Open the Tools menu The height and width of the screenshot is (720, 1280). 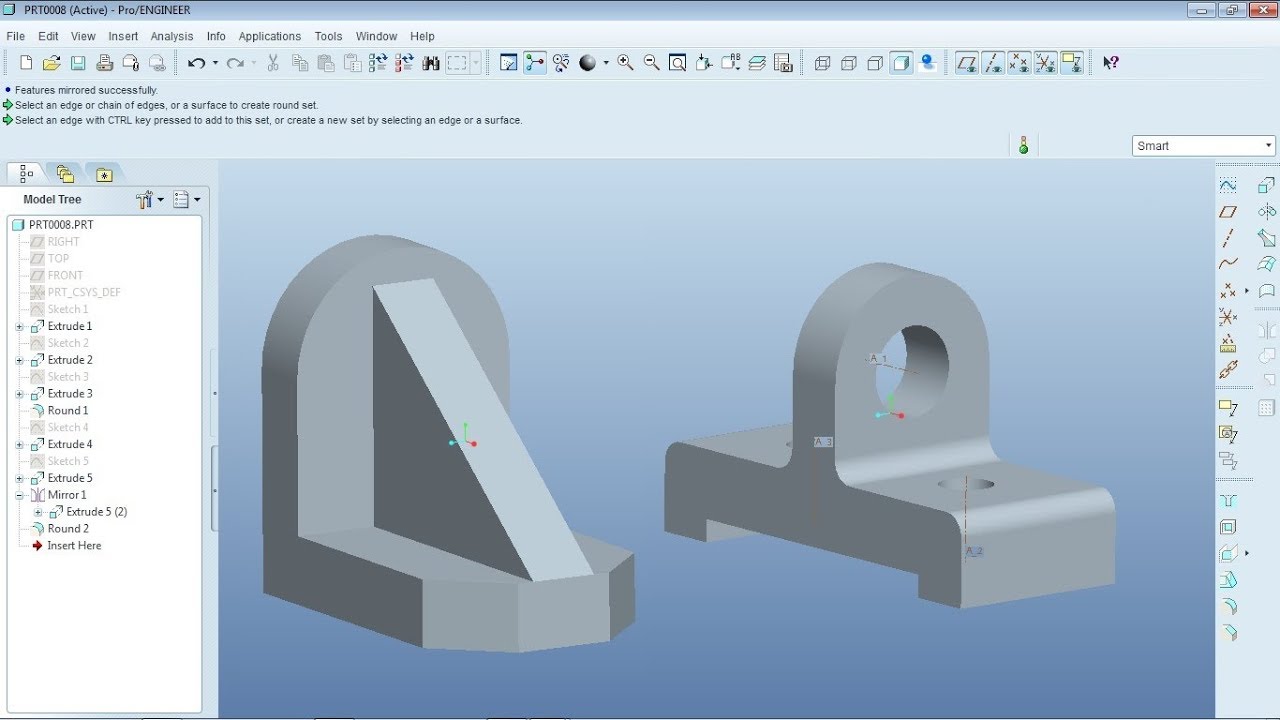[328, 36]
